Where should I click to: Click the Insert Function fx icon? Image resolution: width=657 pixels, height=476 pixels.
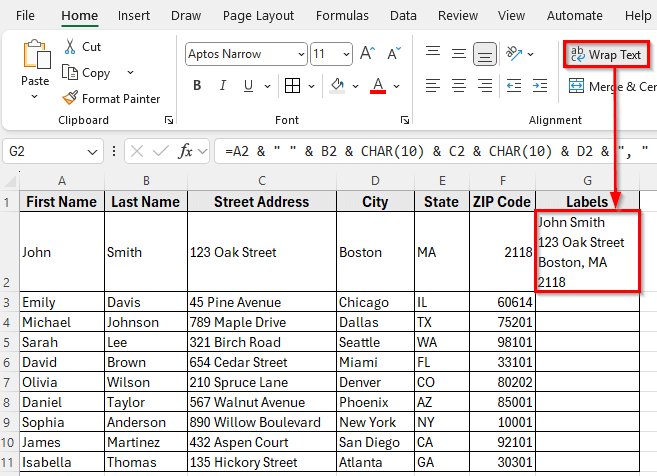tap(186, 151)
